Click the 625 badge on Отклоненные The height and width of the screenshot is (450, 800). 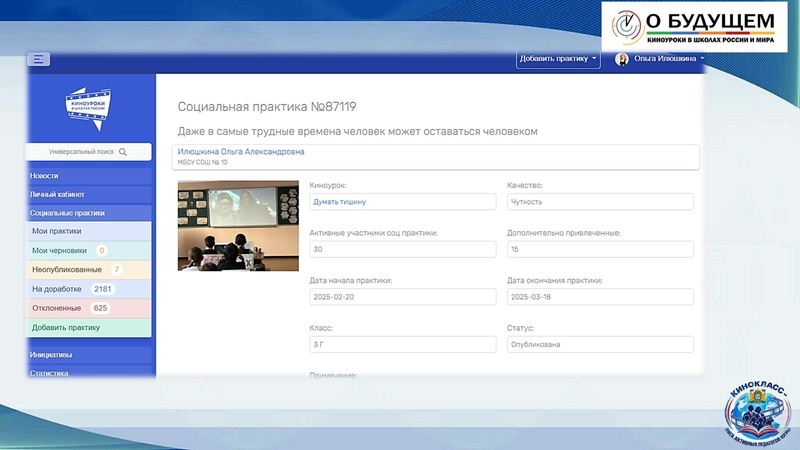click(x=101, y=308)
